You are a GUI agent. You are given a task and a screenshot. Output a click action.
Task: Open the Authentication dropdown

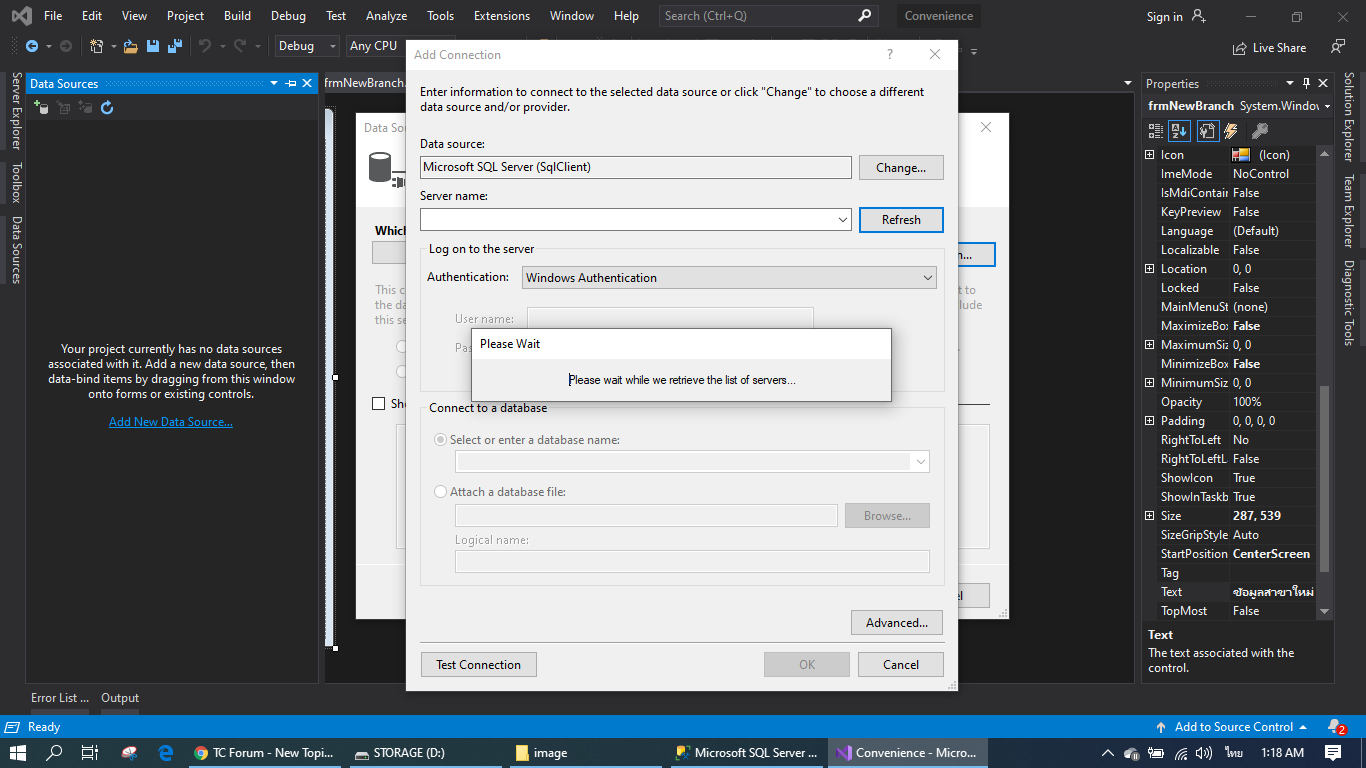(927, 278)
